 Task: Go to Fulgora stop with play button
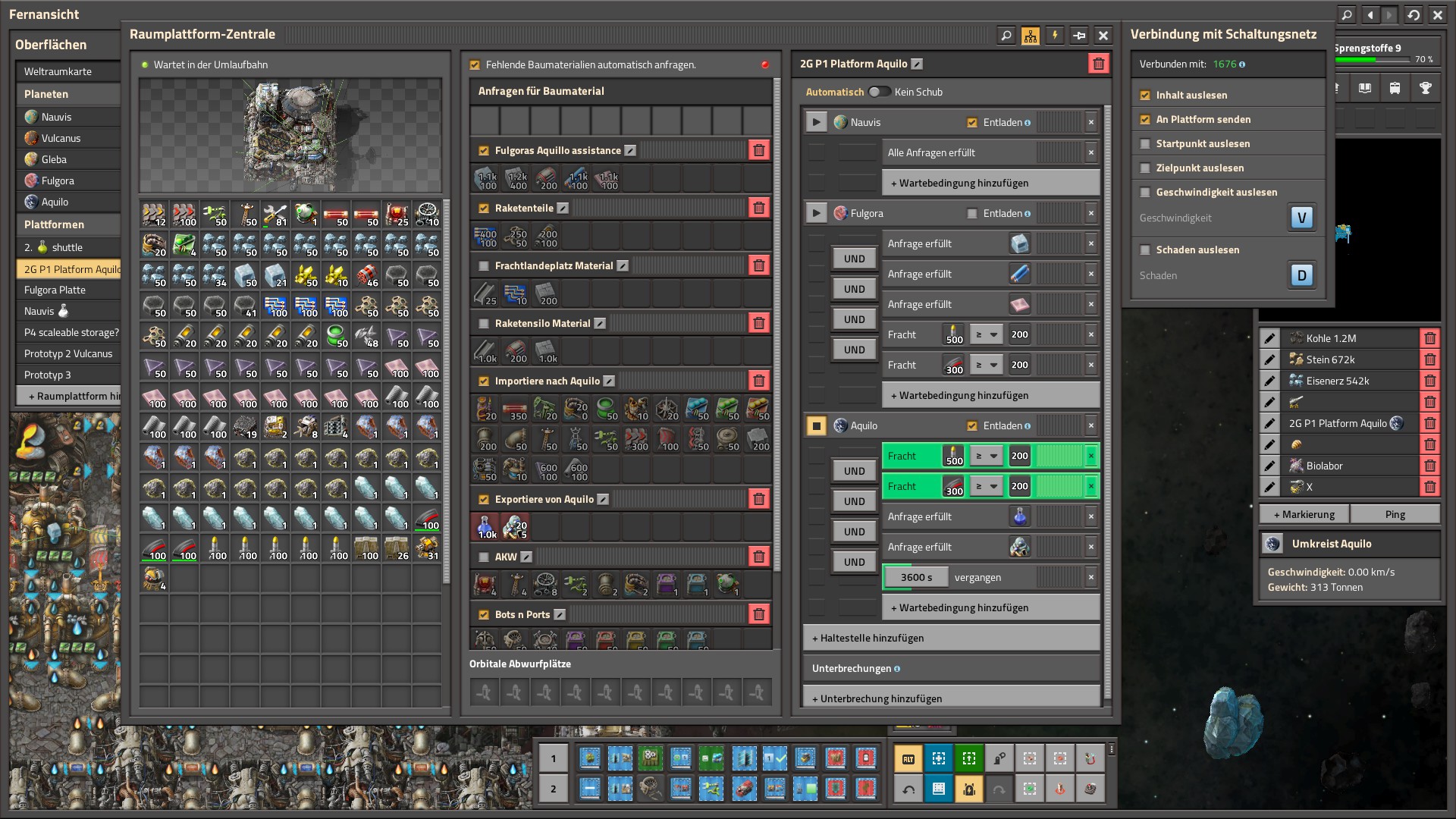816,213
